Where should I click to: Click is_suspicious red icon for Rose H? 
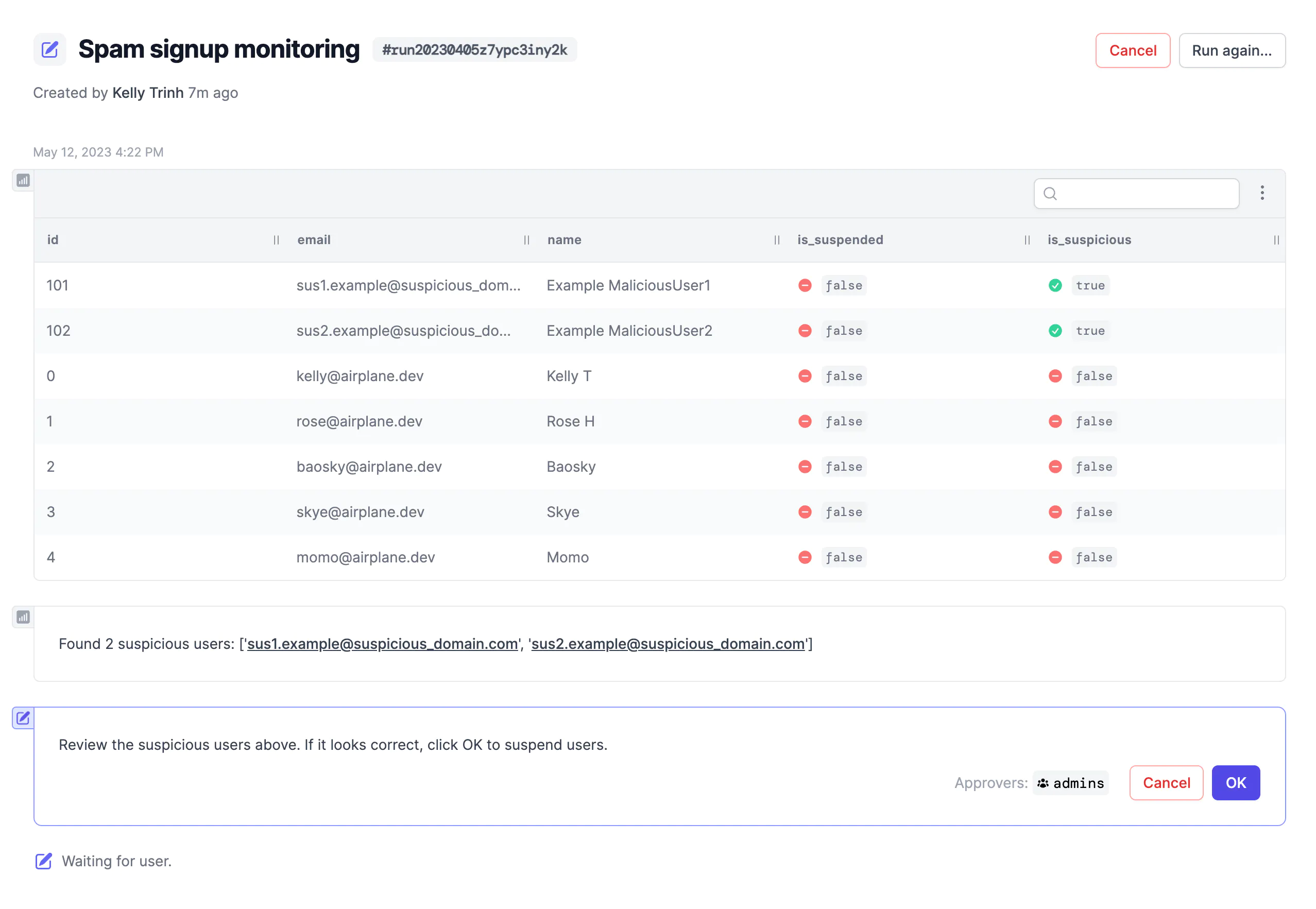coord(1055,421)
